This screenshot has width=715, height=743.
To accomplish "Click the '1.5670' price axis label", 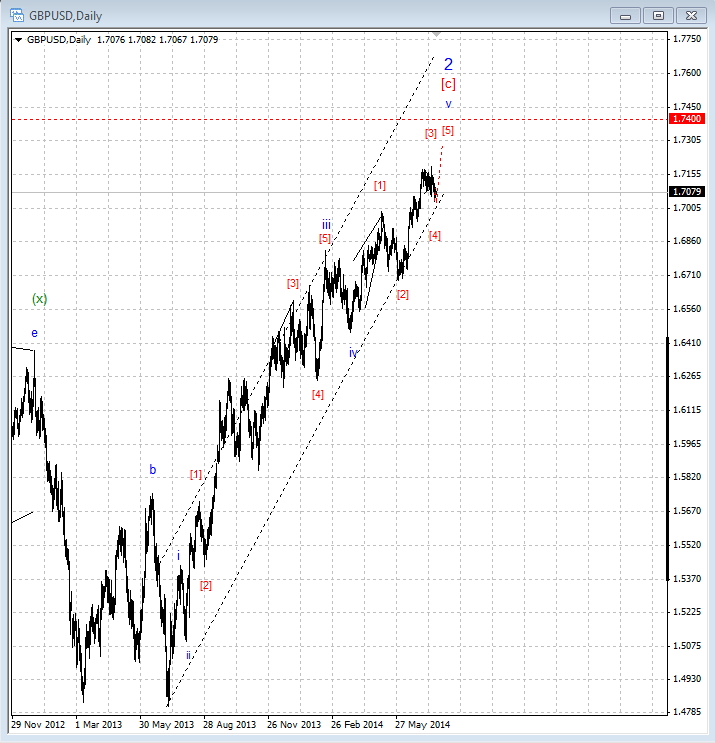I will click(687, 511).
